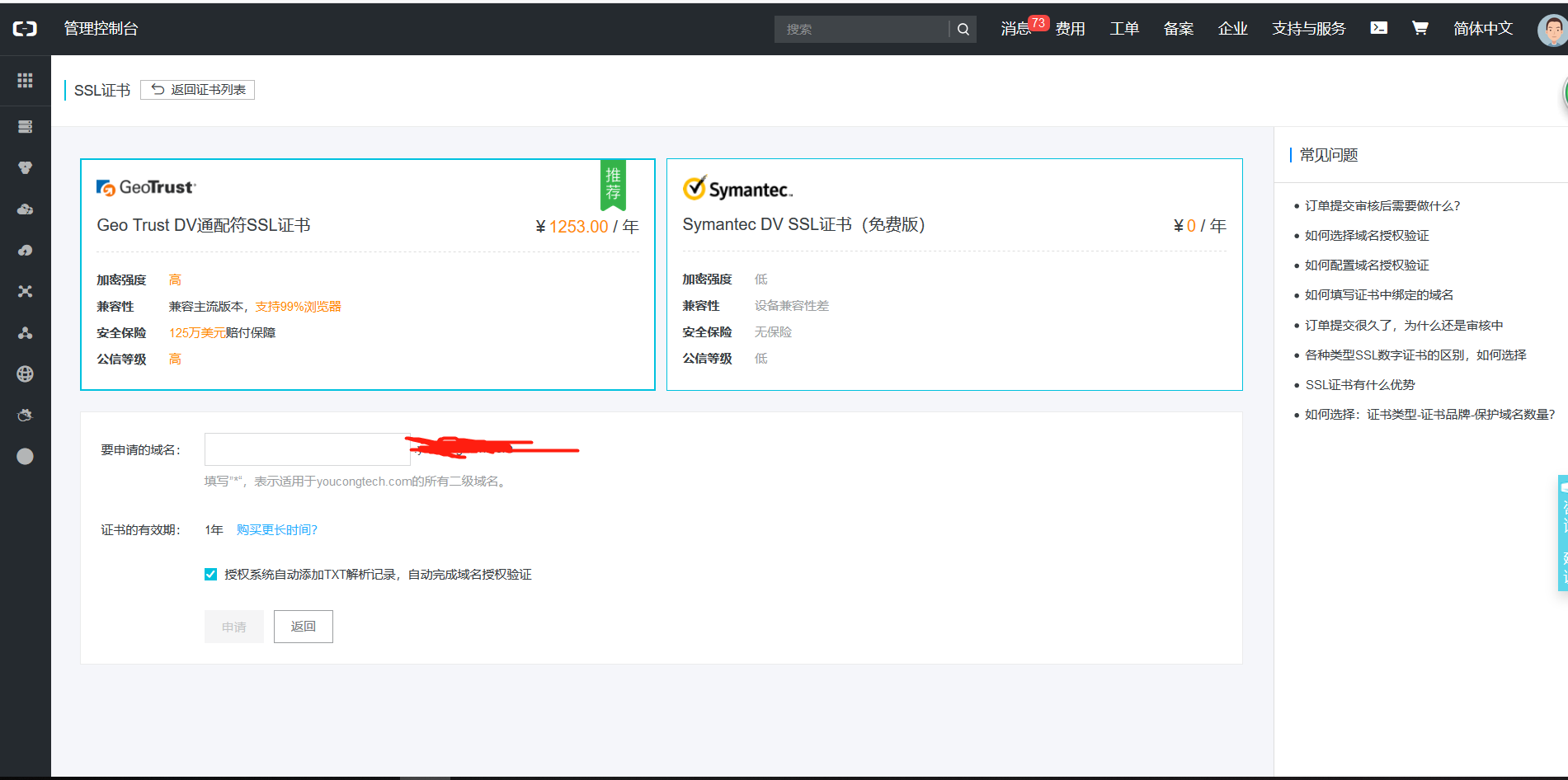
Task: Click the 常见问题 heading
Action: click(x=1328, y=155)
